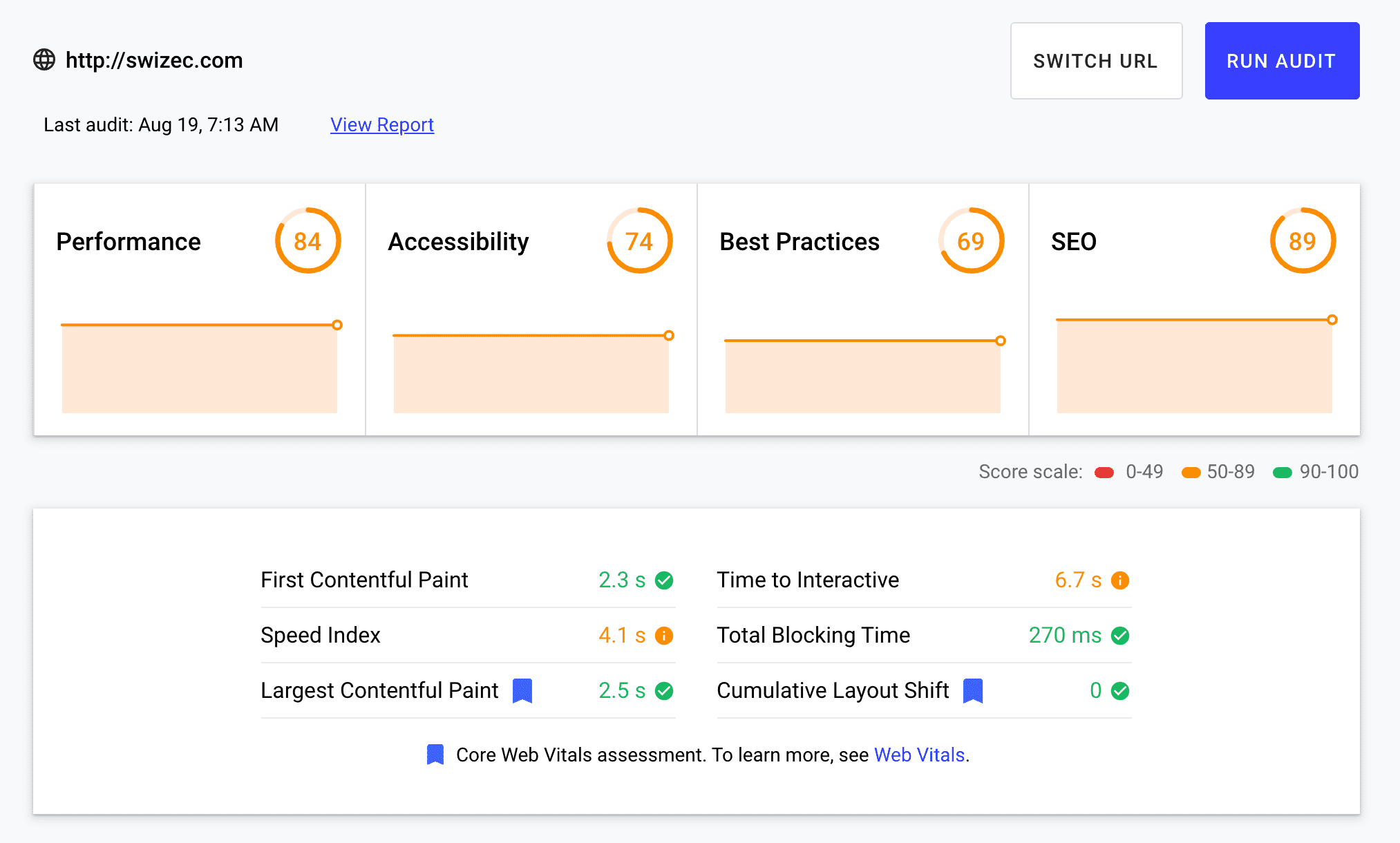Click the bookmark icon beside Largest Contentful Paint
1400x843 pixels.
(522, 690)
